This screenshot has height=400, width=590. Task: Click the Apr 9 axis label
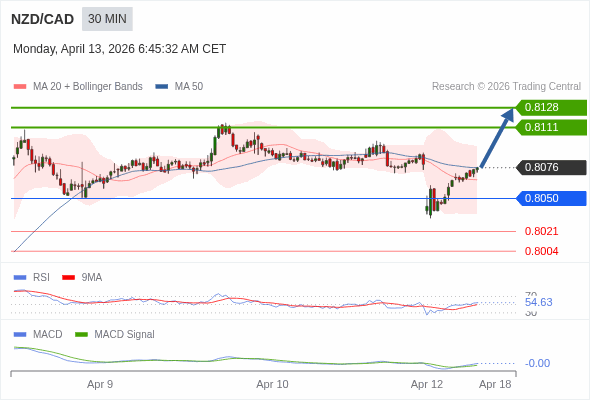tap(100, 385)
